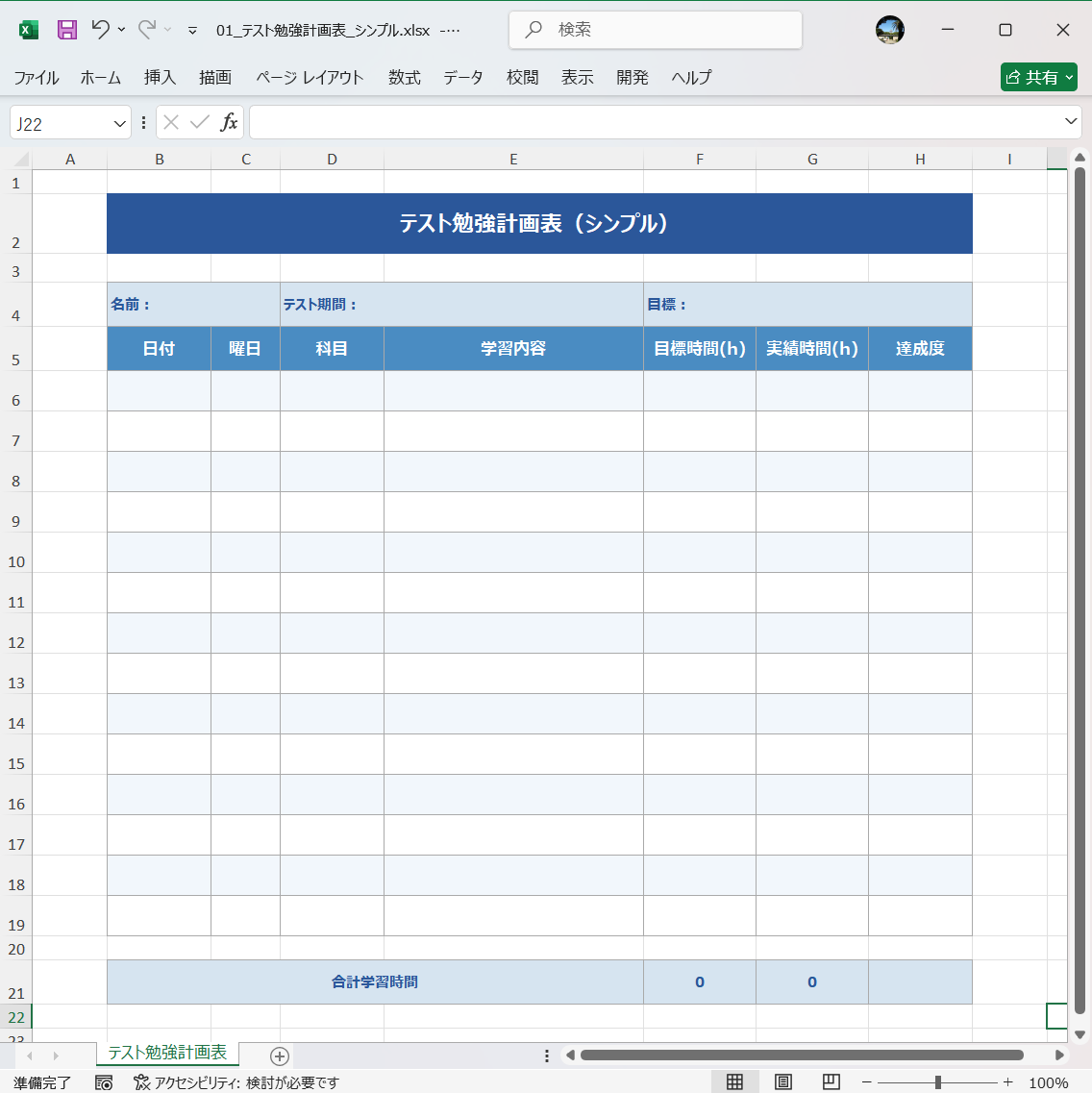This screenshot has height=1093, width=1092.
Task: Click the Redo icon
Action: 146,30
